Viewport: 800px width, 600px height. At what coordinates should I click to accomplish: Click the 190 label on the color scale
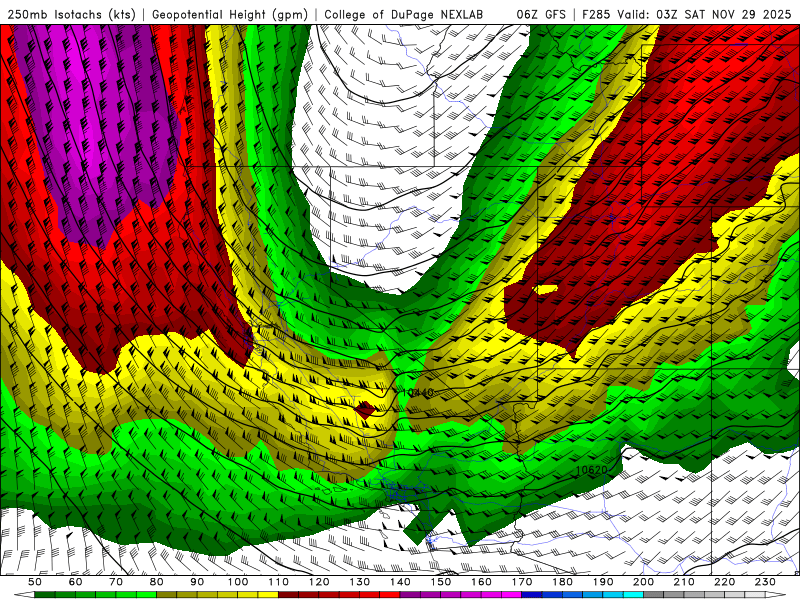point(603,582)
